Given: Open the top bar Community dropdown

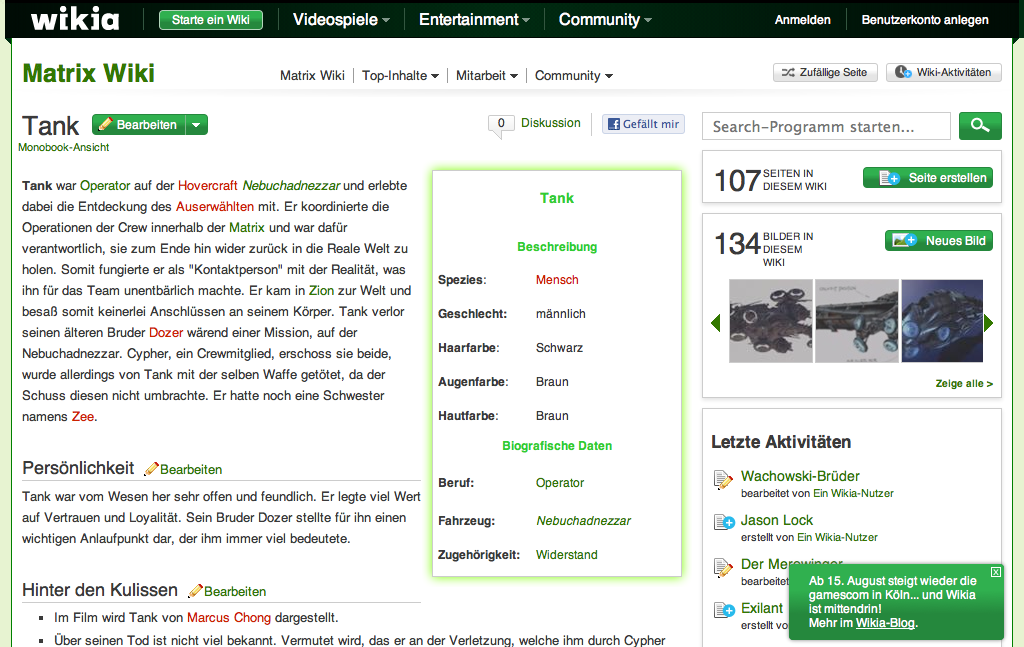Looking at the screenshot, I should coord(605,20).
